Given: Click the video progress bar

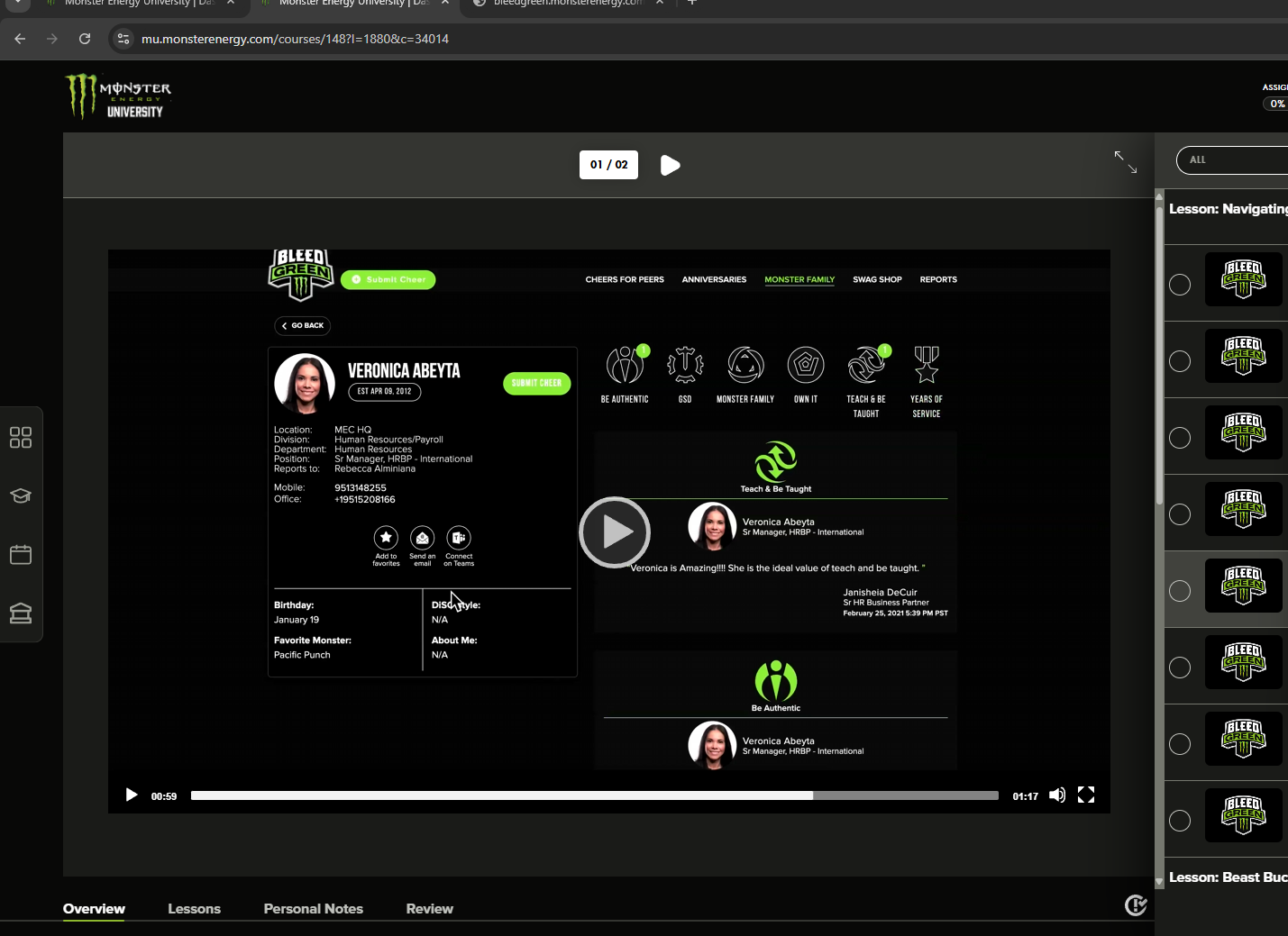Looking at the screenshot, I should [x=595, y=795].
